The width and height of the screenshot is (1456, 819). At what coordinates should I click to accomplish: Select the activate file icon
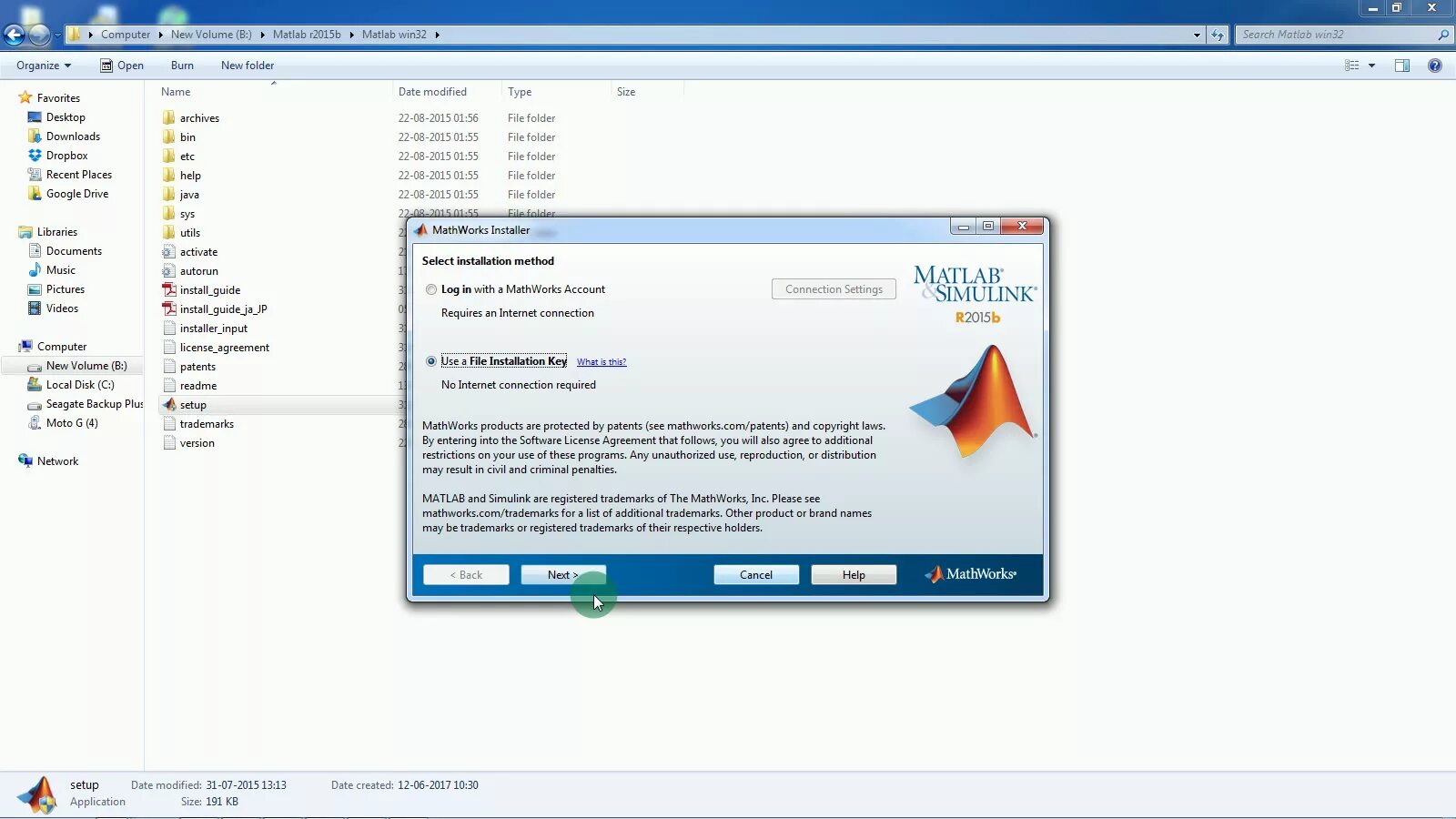click(169, 252)
